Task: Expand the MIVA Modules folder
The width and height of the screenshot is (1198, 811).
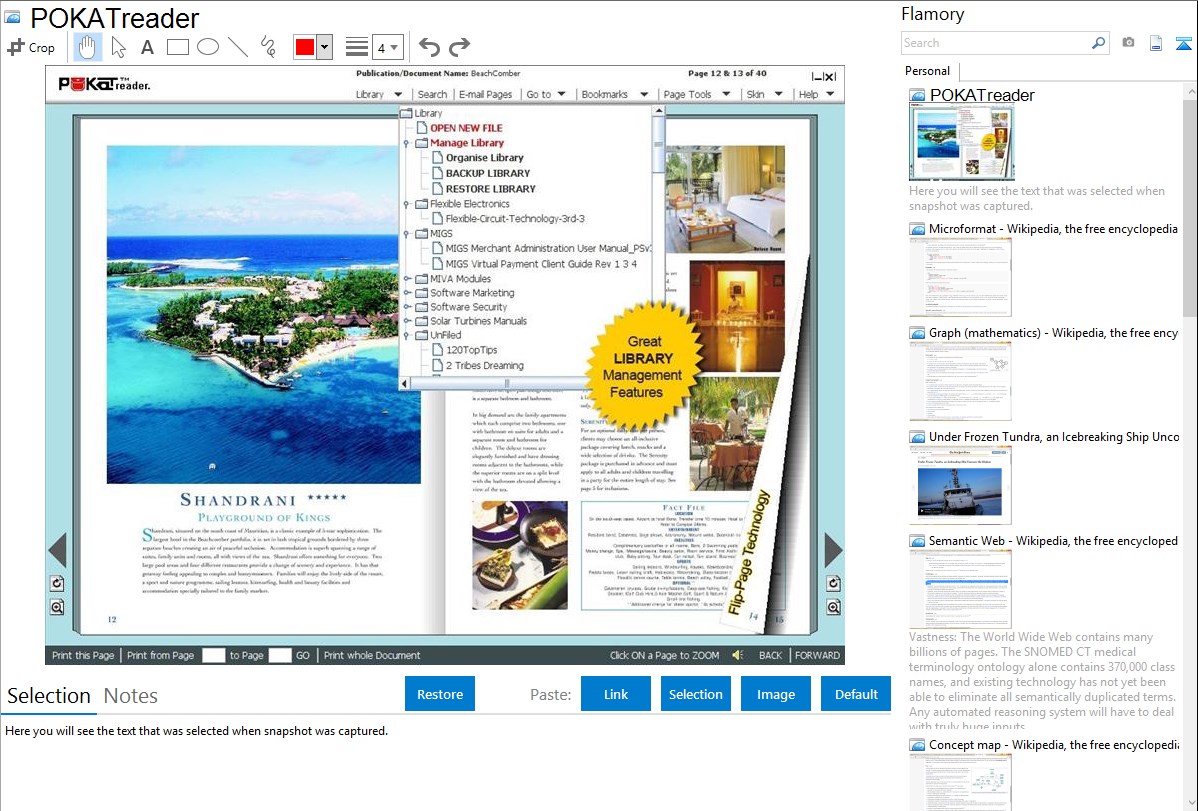Action: point(406,279)
